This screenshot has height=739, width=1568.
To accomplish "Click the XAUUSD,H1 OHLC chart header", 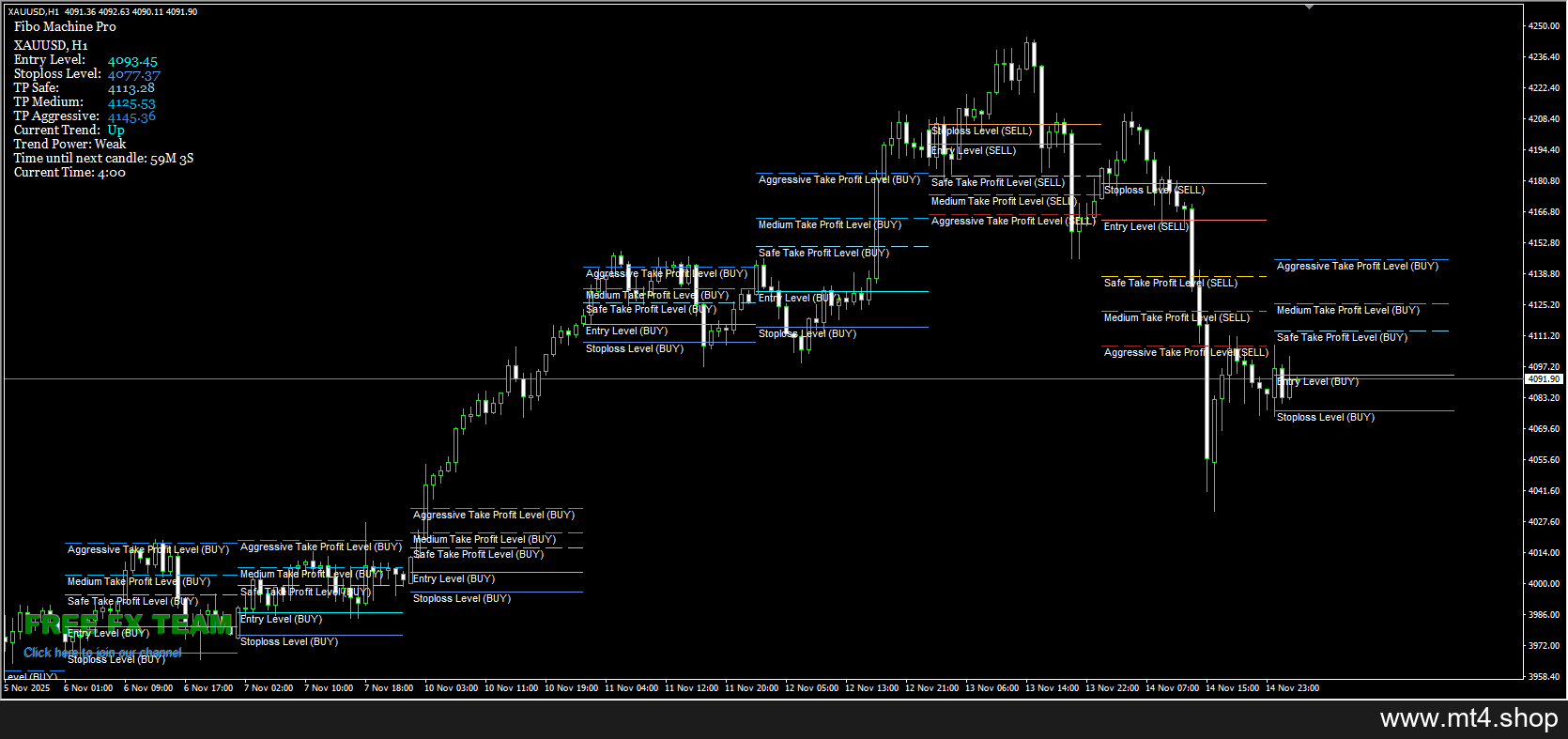I will (102, 12).
